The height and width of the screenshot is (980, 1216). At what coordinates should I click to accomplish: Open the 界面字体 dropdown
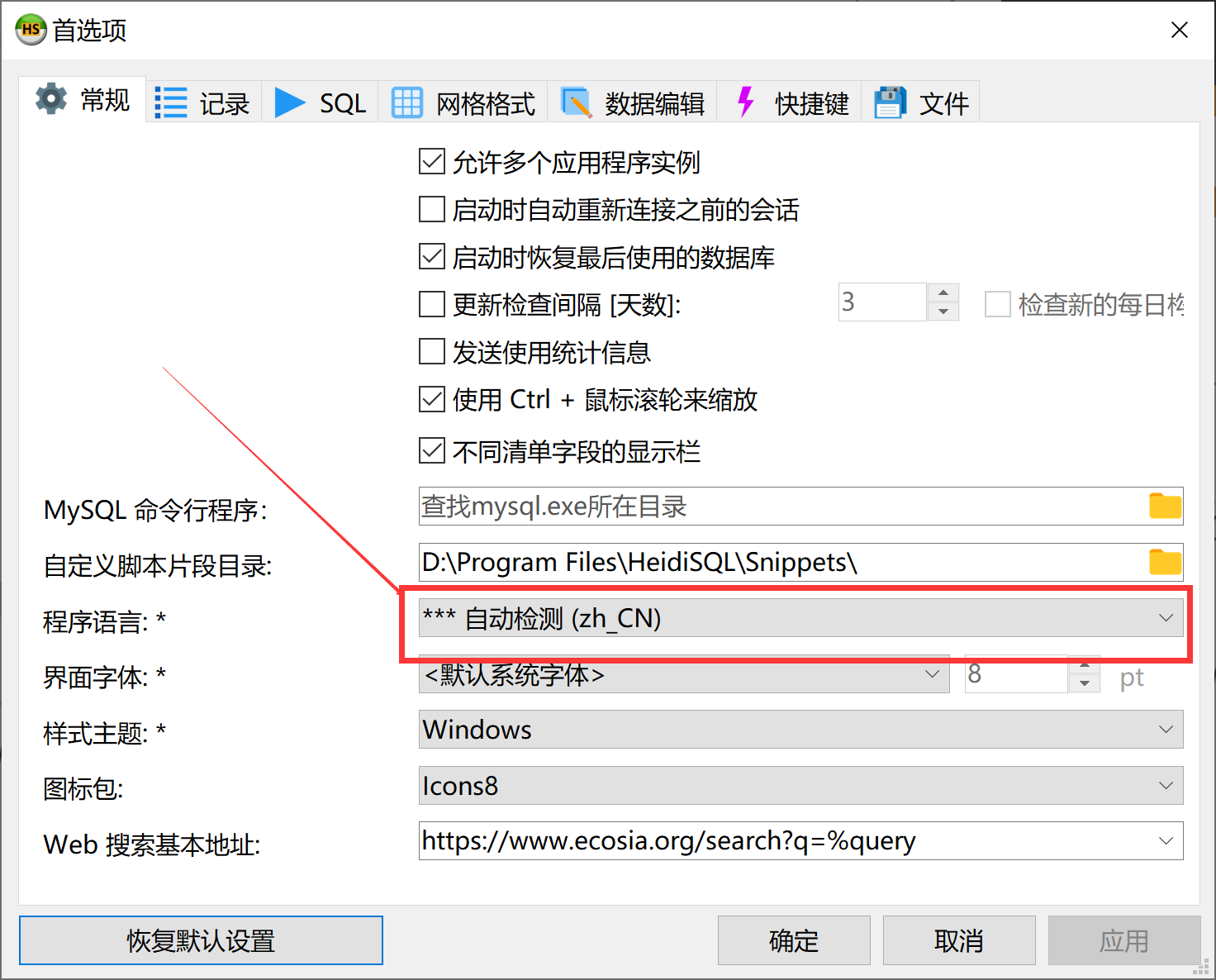click(684, 674)
